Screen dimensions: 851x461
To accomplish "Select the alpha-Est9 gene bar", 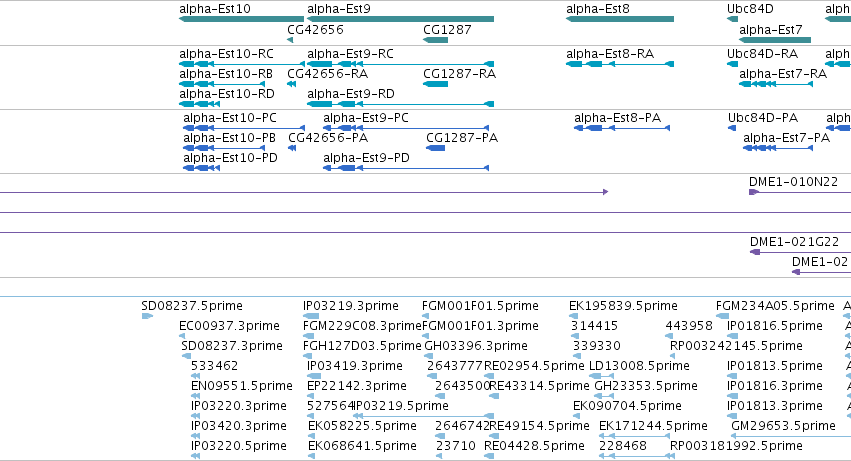I will [401, 19].
